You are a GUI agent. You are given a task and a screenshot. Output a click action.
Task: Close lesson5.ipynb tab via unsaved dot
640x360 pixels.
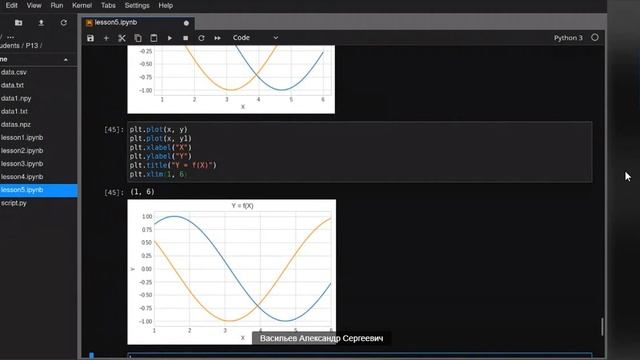coord(186,23)
